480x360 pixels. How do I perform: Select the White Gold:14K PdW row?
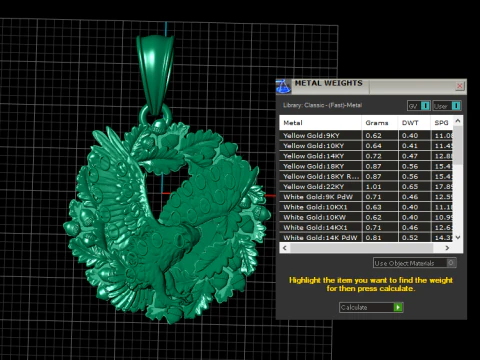(x=366, y=237)
